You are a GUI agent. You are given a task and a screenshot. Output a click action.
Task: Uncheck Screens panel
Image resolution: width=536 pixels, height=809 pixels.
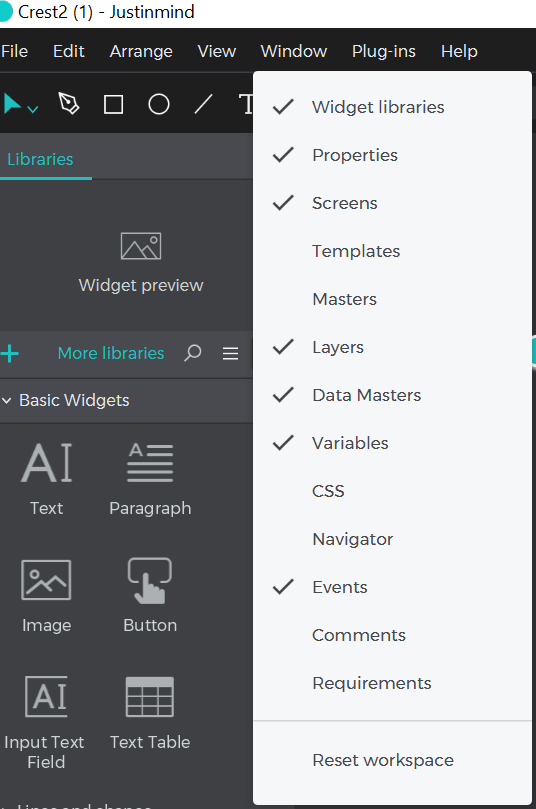coord(392,203)
